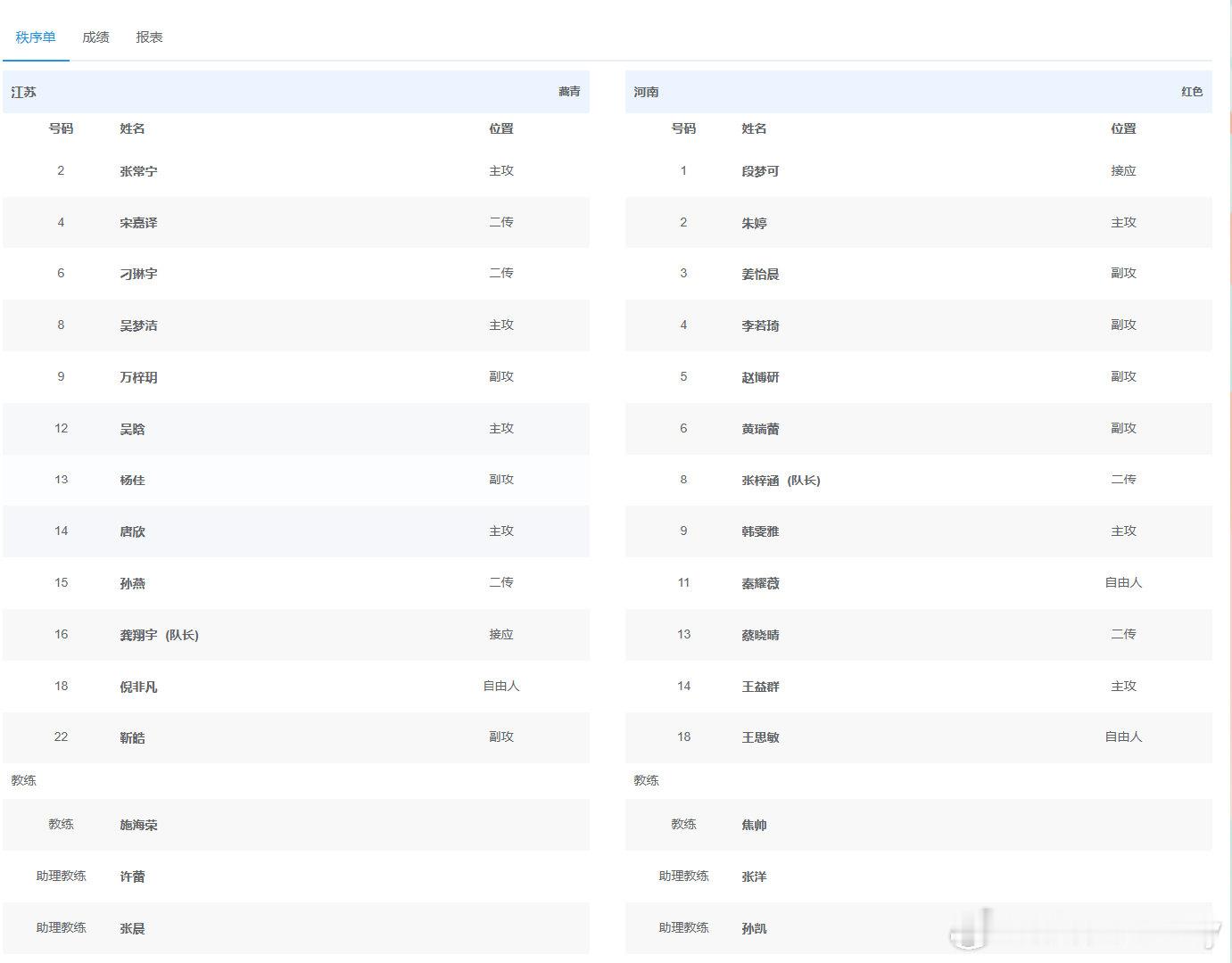This screenshot has height=963, width=1232.
Task: Click 自由人 position in 王思敏's row
Action: 1123,737
